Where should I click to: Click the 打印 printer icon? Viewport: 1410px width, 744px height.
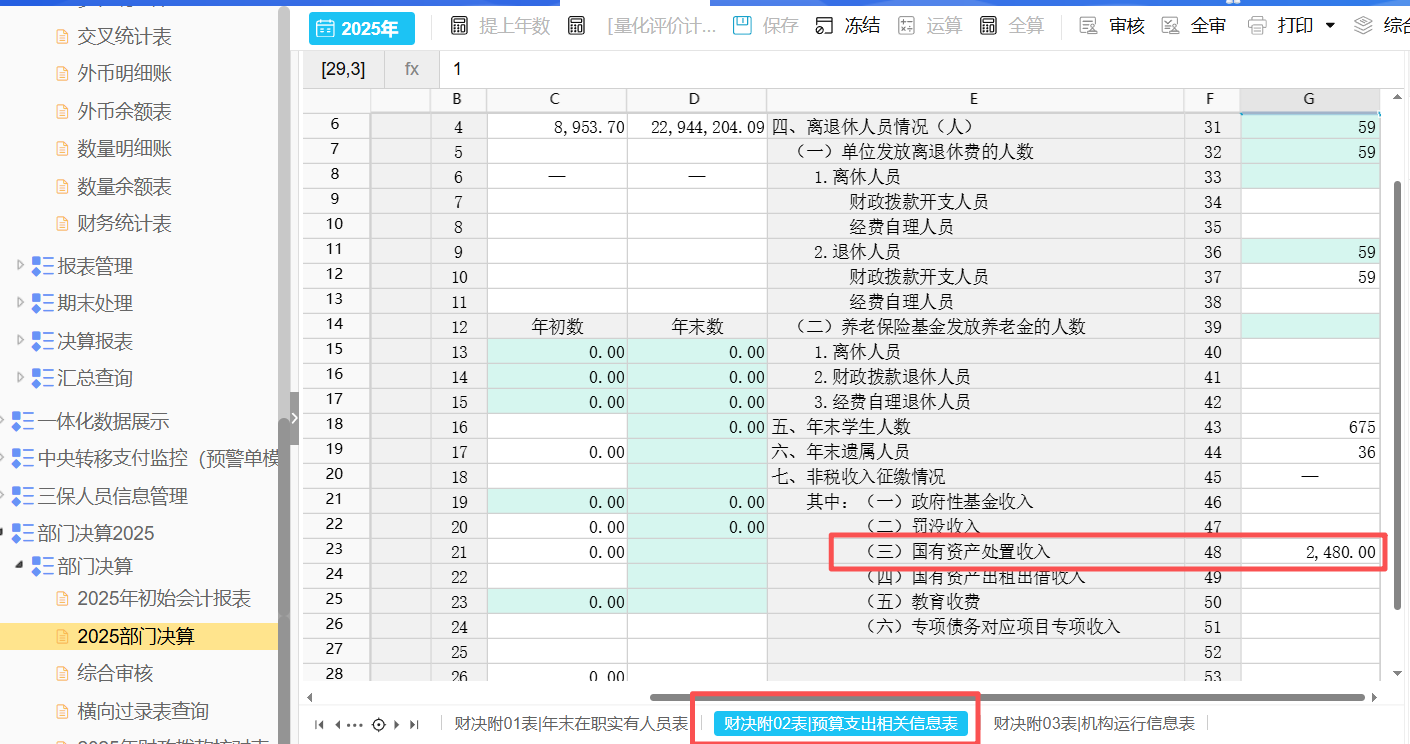(1257, 26)
